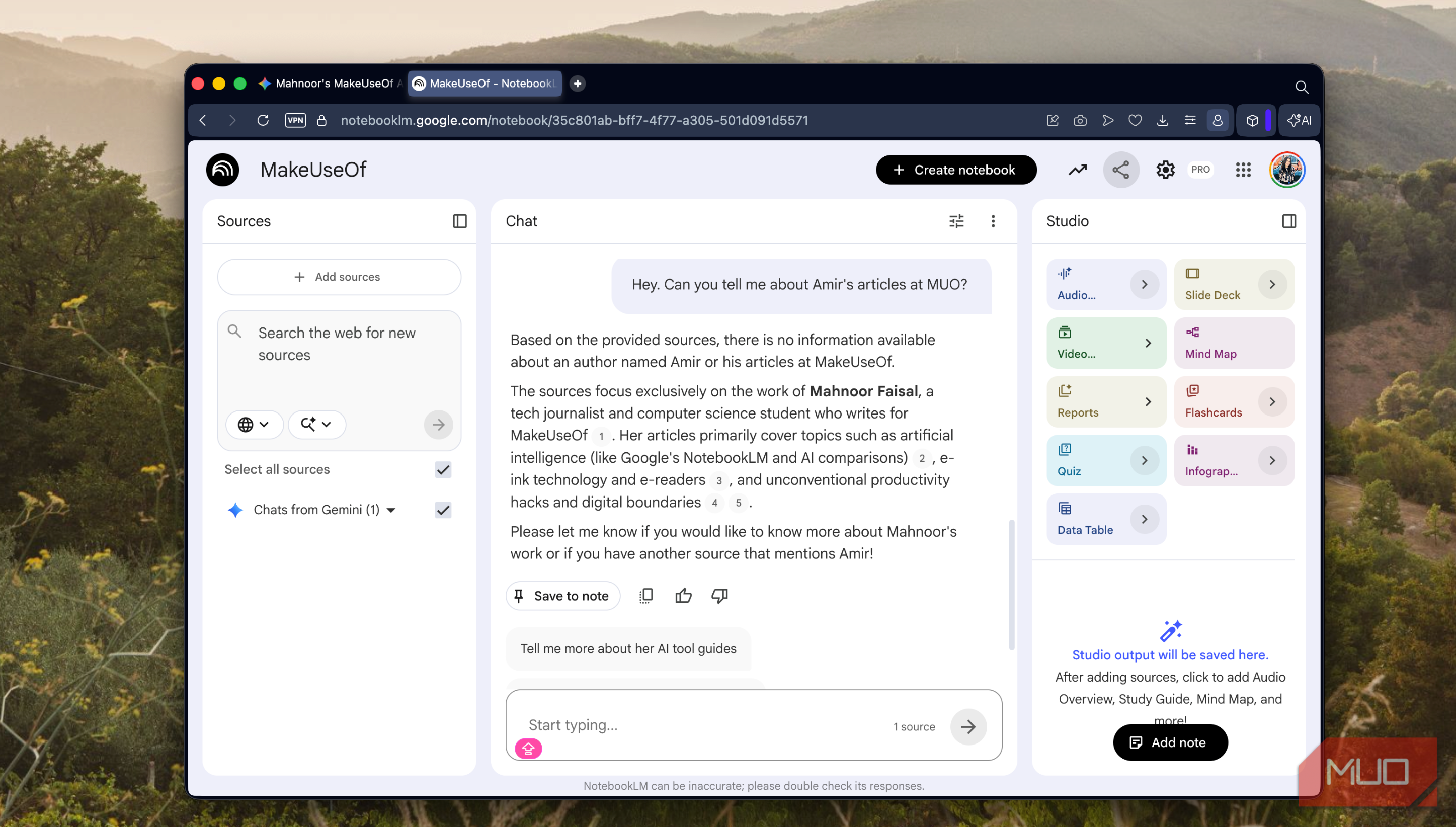Open a new browser tab
Screen dimensions: 1456x827
point(577,84)
